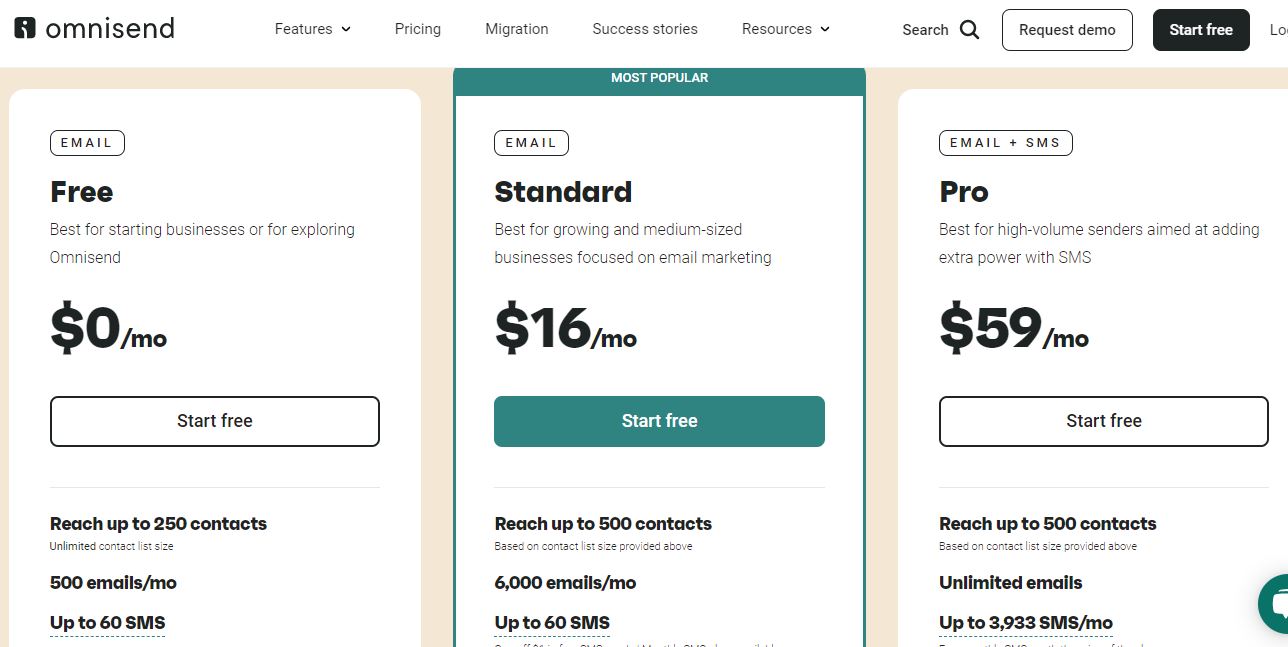Open the live chat bubble icon
The width and height of the screenshot is (1288, 647).
1274,604
